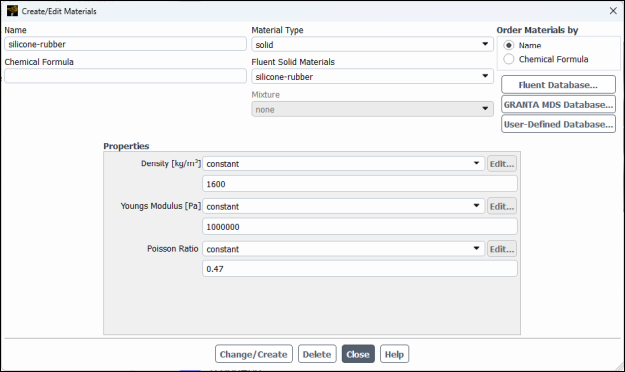The image size is (625, 372).
Task: Expand the Poisson Ratio method dropdown
Action: 344,249
